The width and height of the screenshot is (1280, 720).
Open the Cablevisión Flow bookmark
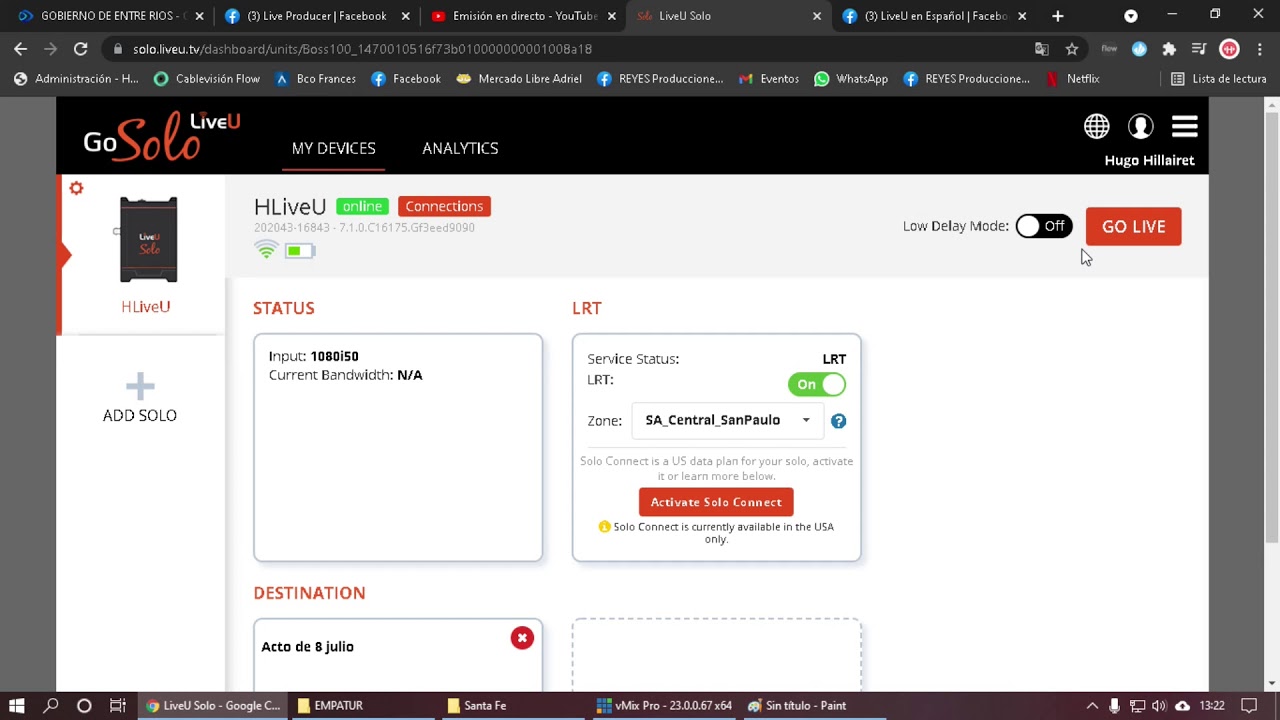click(x=207, y=78)
